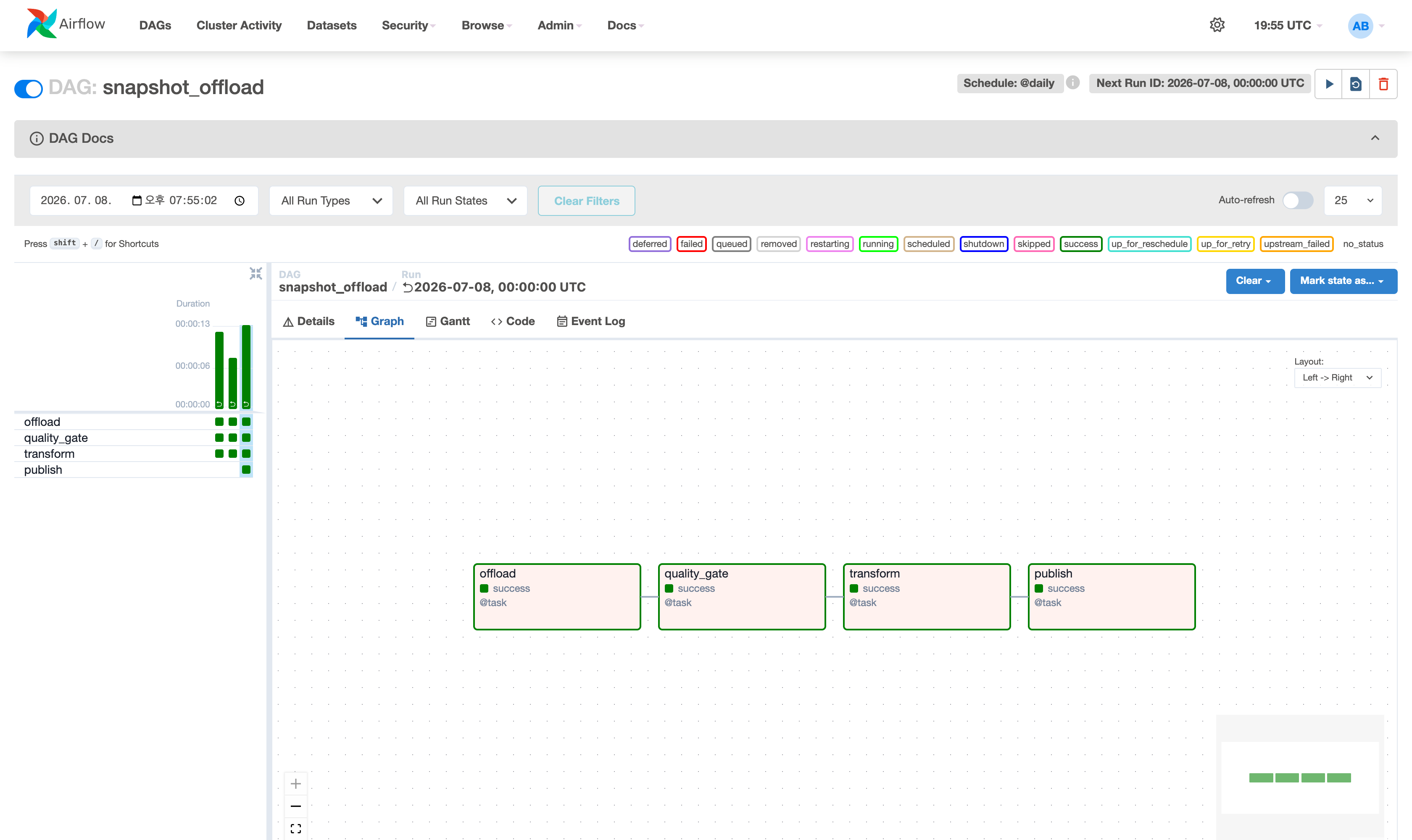
Task: Select the middle run duration bar
Action: pos(233,383)
